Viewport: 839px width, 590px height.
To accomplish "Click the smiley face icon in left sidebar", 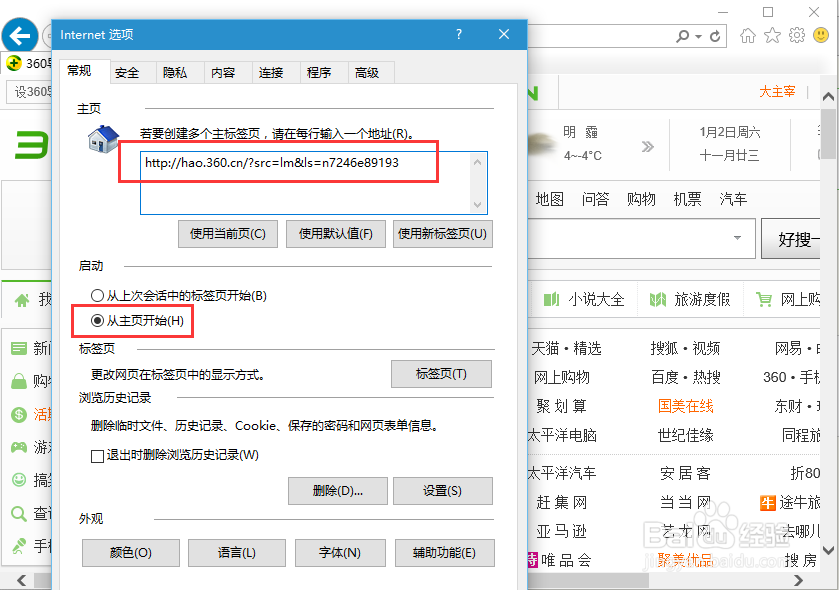I will tap(19, 480).
